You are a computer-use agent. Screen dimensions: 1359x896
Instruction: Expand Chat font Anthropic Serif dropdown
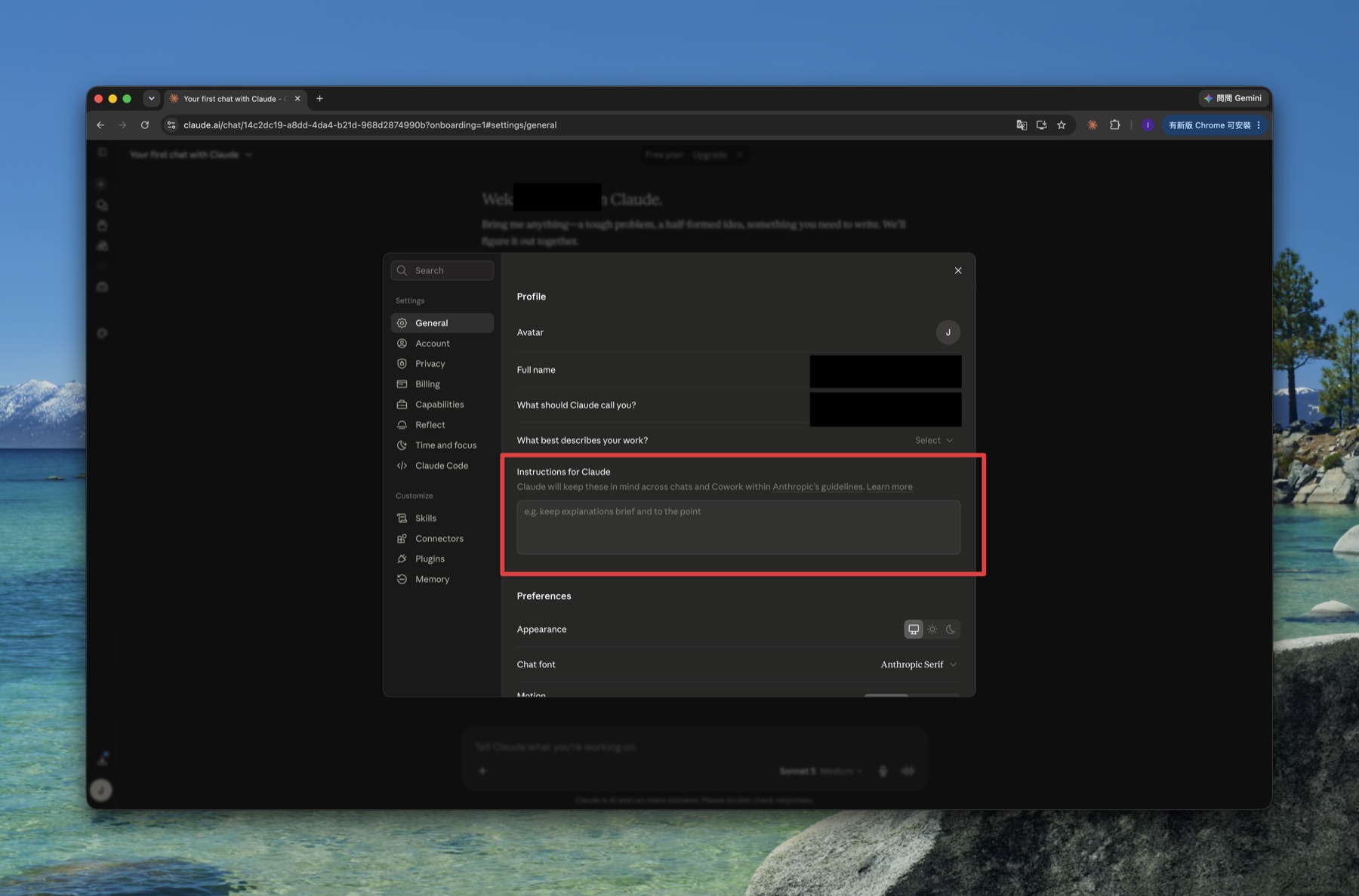[919, 664]
